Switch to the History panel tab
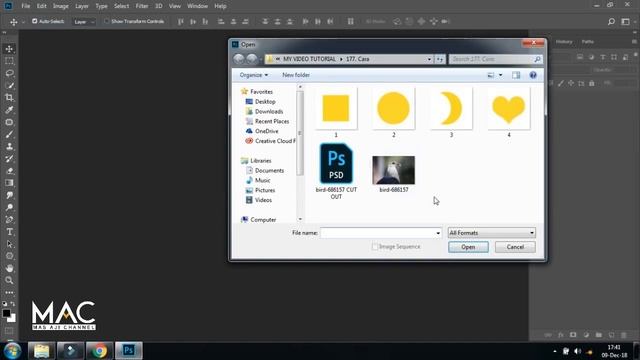The image size is (640, 360). [564, 42]
